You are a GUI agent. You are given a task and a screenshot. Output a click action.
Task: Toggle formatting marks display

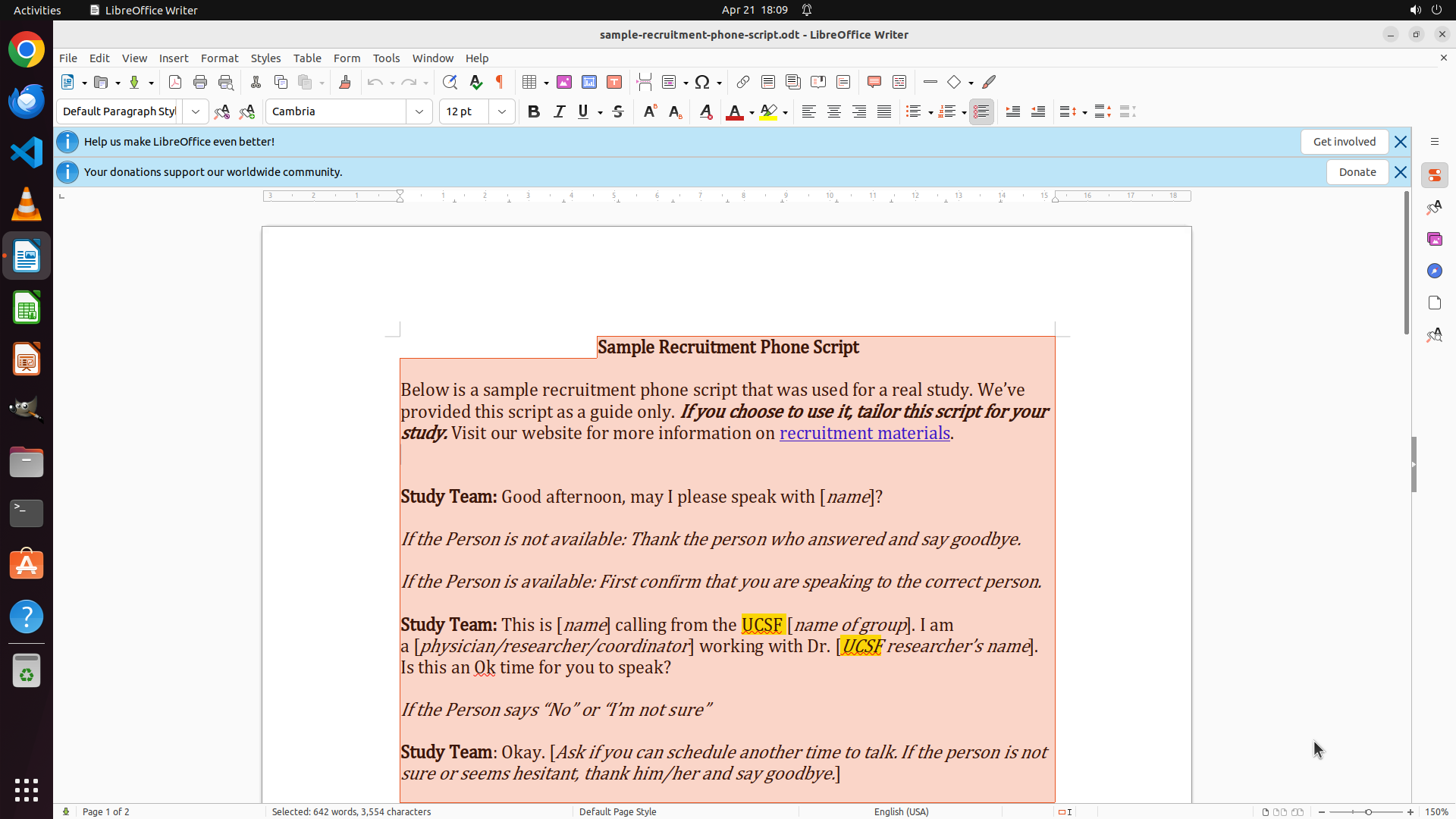pos(500,82)
